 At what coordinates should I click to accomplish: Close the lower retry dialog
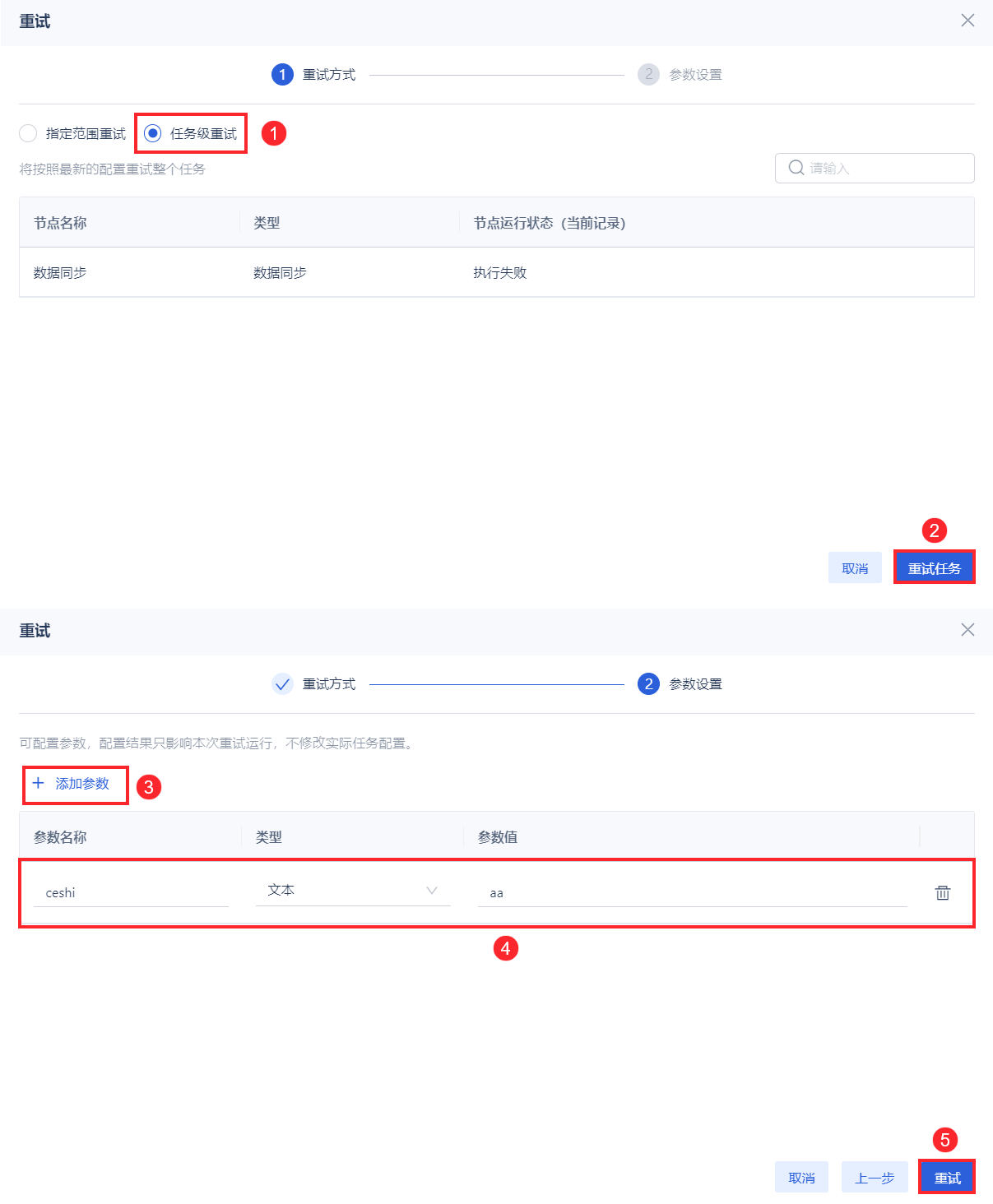[x=967, y=630]
